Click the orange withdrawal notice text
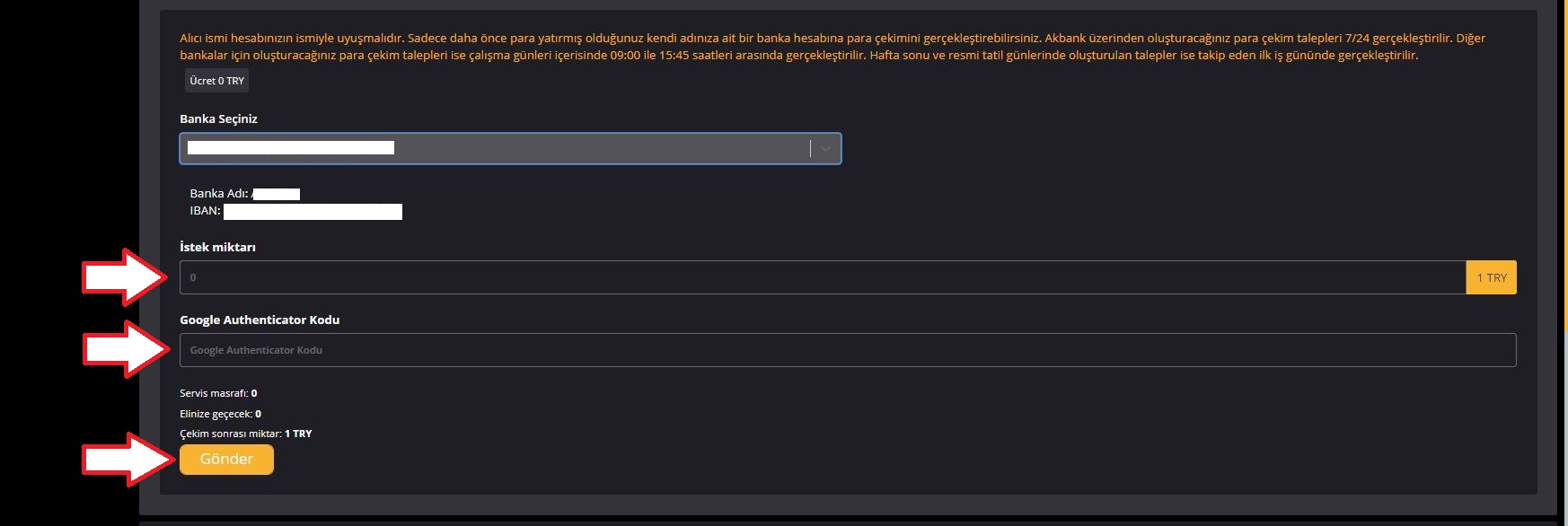The width and height of the screenshot is (1568, 526). pos(808,47)
